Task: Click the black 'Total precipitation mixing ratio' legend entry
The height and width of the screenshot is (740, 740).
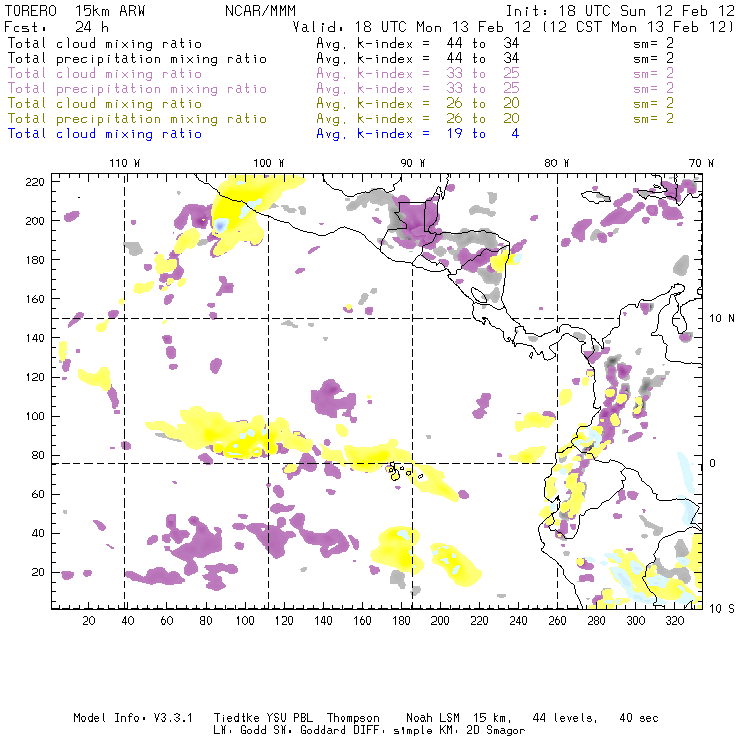Action: pos(137,59)
